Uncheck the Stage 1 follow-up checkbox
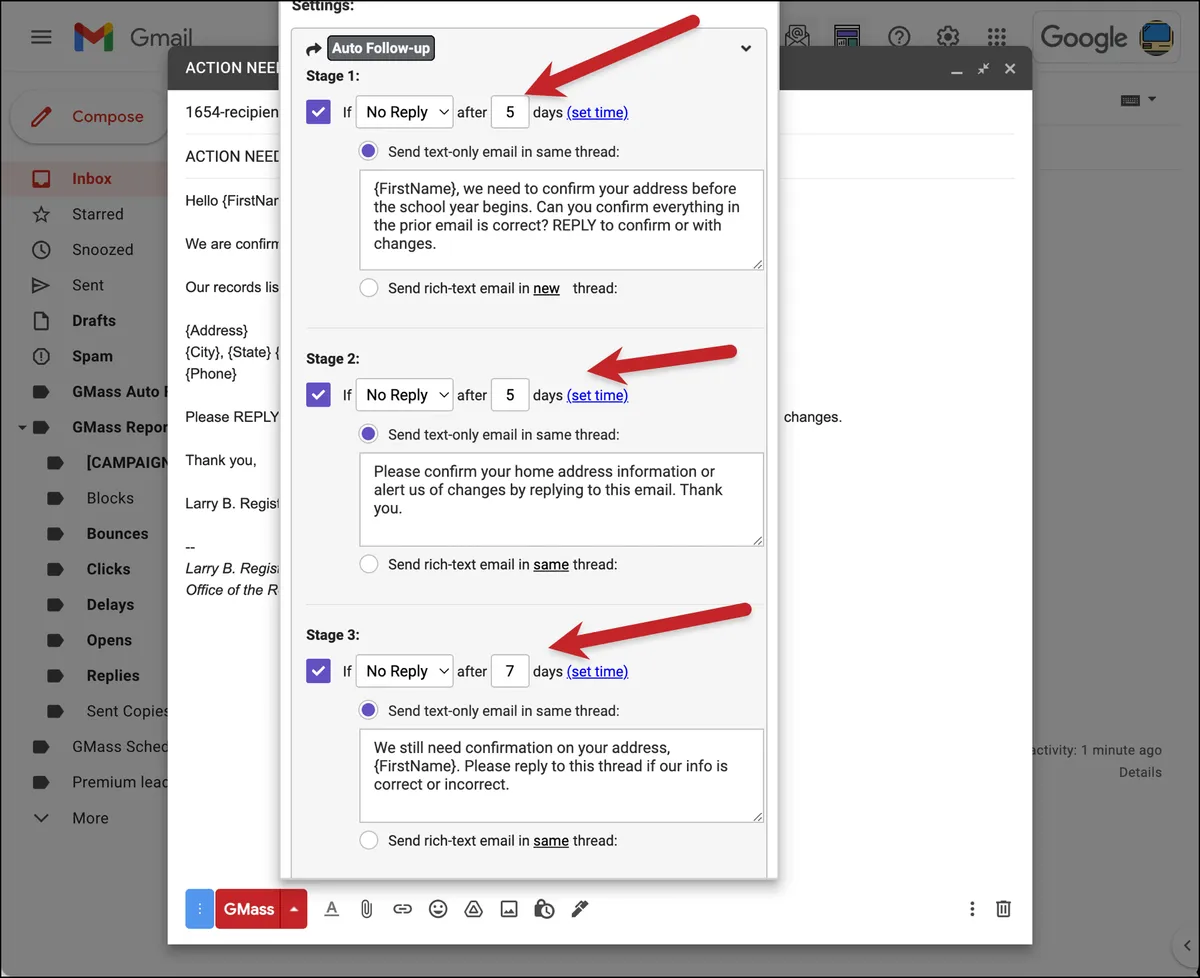 pos(318,112)
